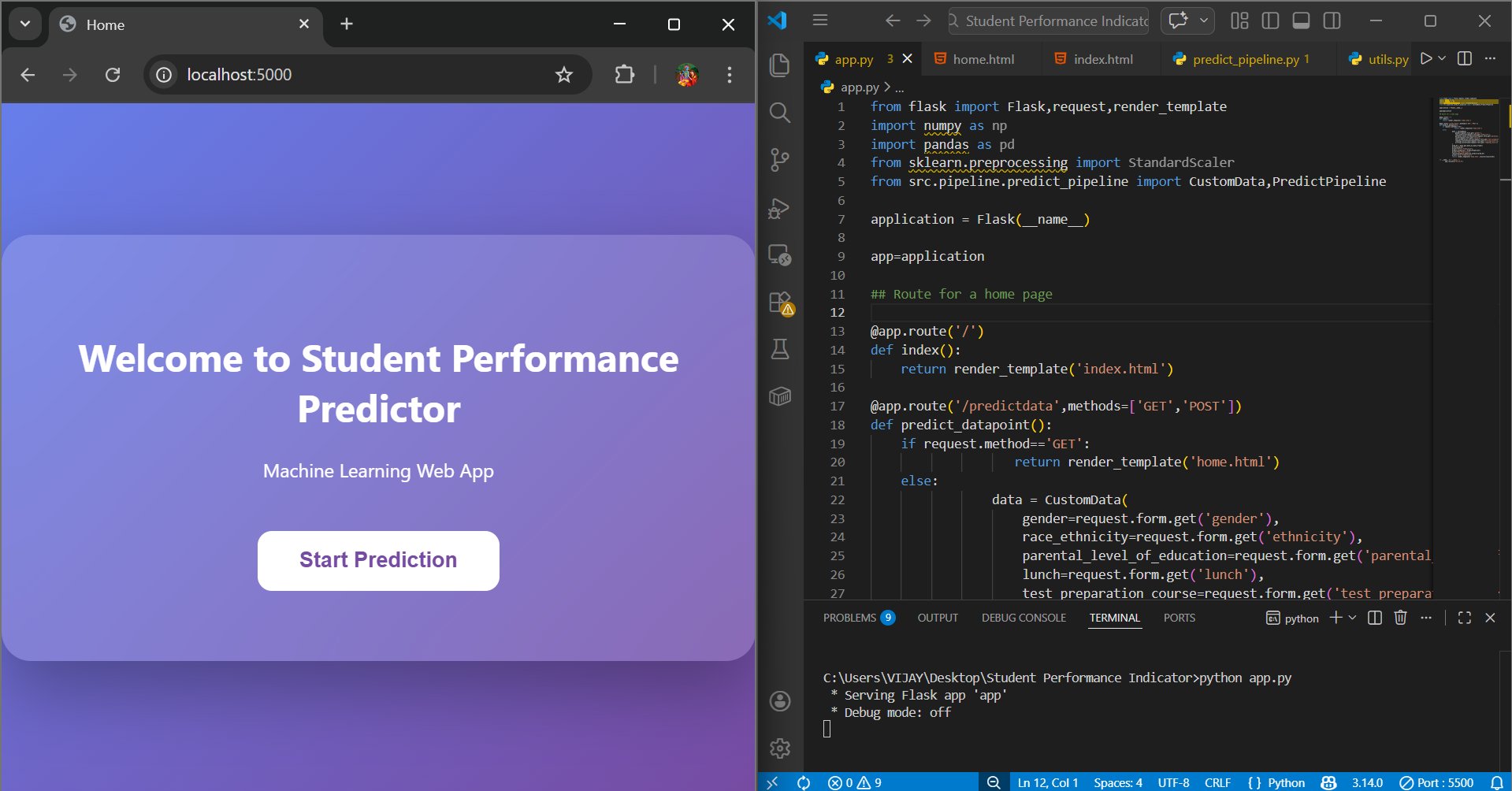Image resolution: width=1512 pixels, height=791 pixels.
Task: Expand the Copilot chat dropdown in title bar
Action: tap(1204, 21)
